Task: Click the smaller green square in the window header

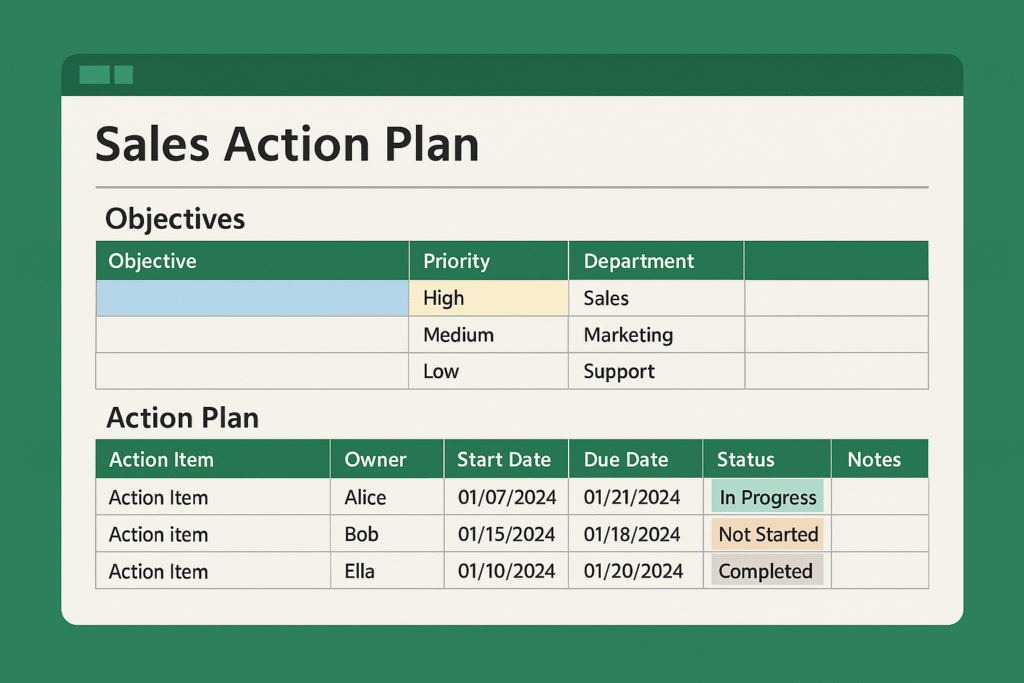Action: (x=122, y=74)
